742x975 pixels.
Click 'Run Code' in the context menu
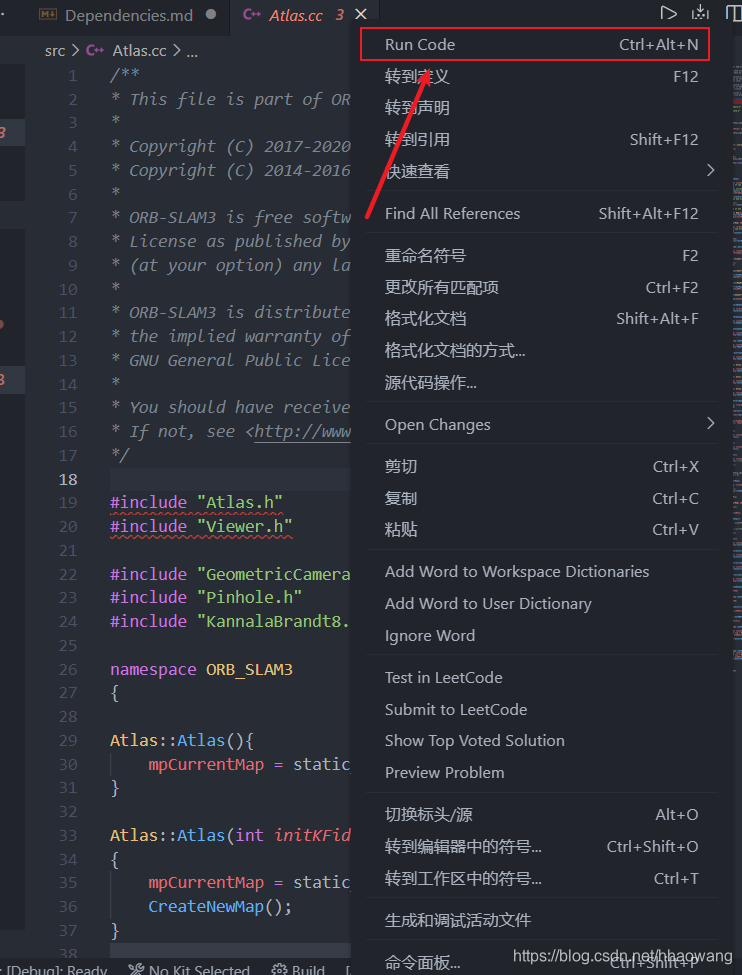(x=421, y=45)
